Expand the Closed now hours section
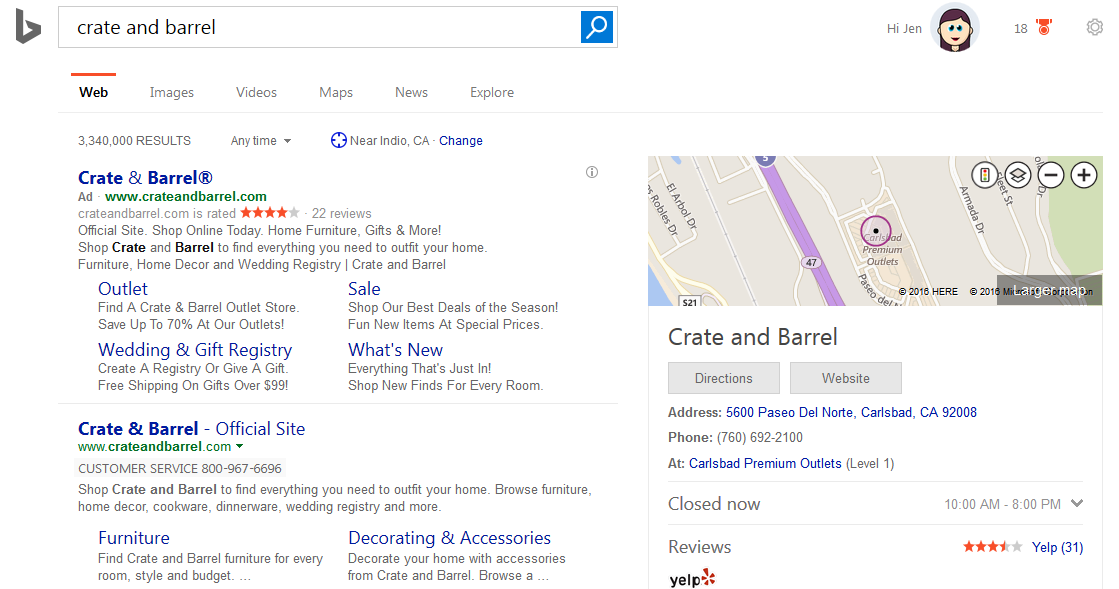Screen dimensions: 1119x589 pos(1076,504)
